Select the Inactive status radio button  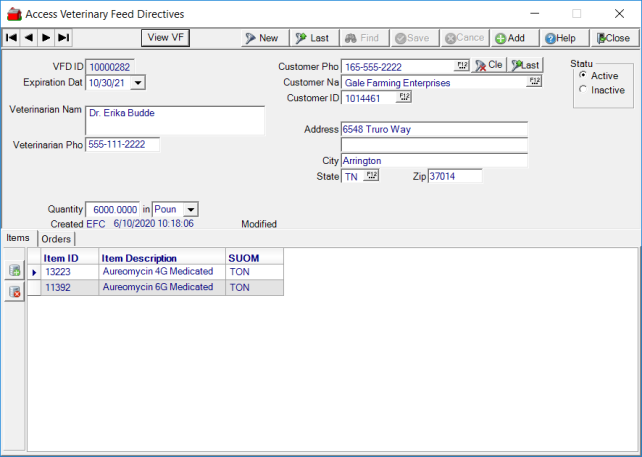point(583,90)
